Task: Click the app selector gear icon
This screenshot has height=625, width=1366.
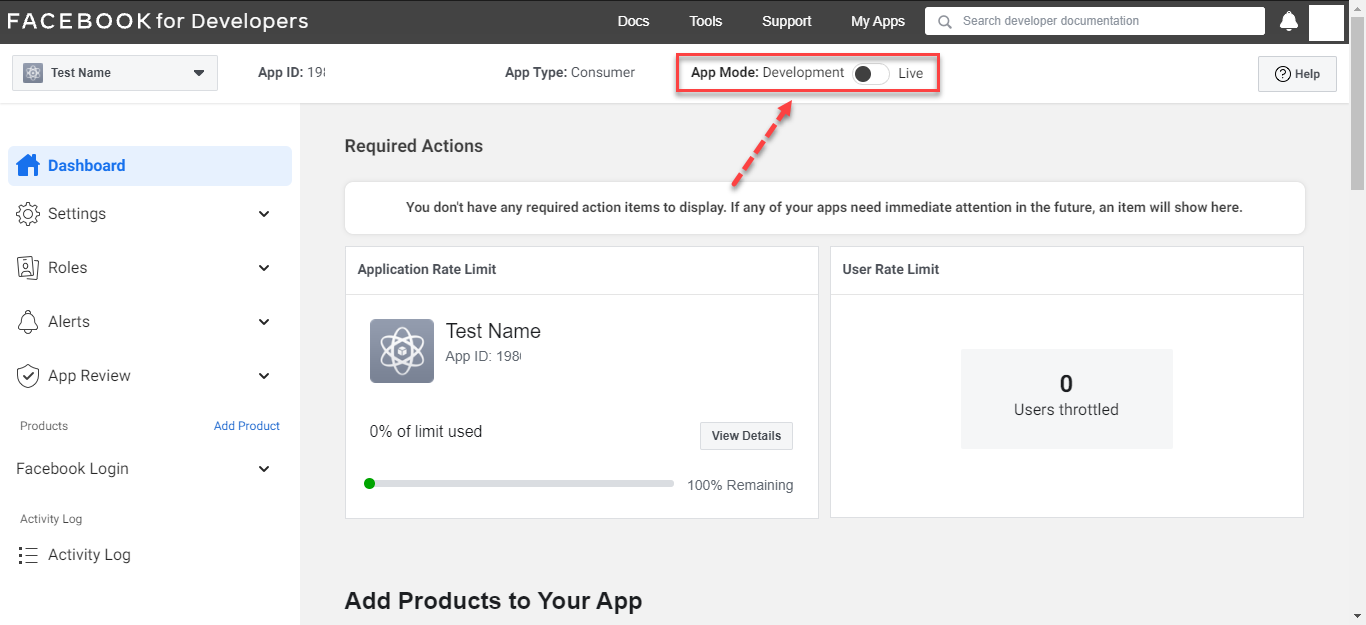Action: coord(33,73)
